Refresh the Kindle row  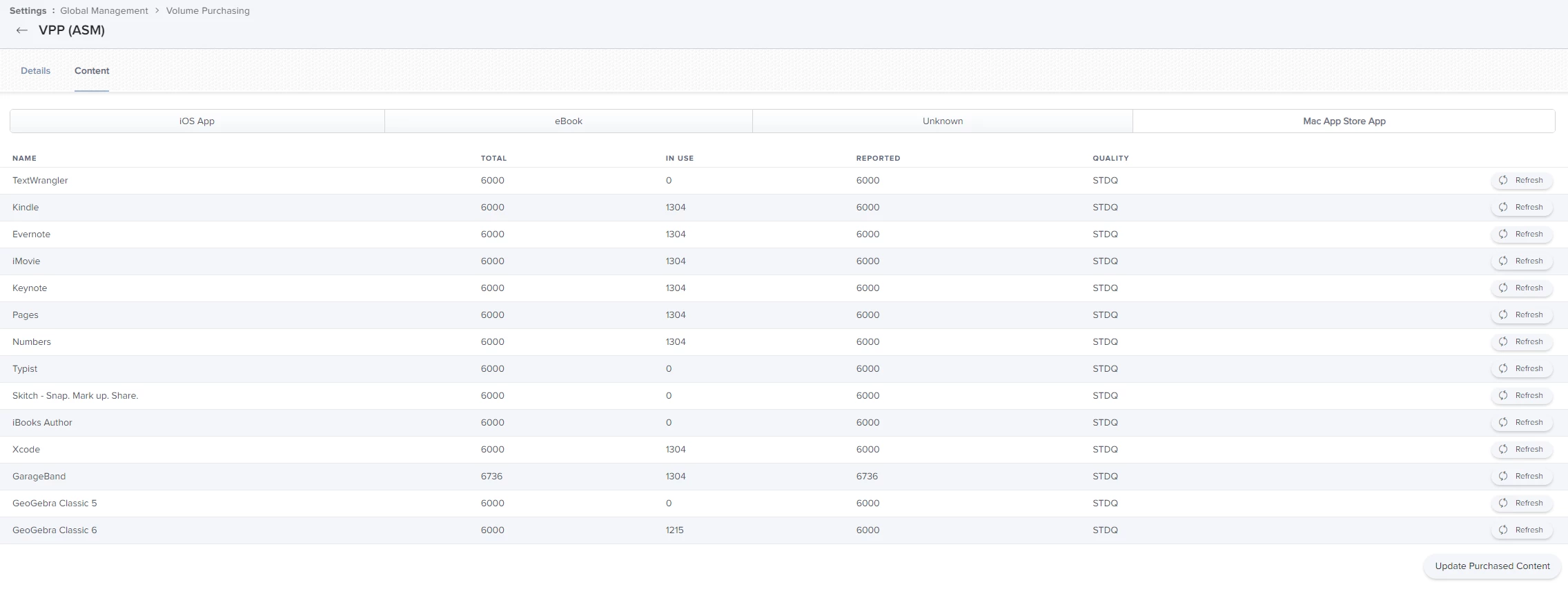click(x=1522, y=207)
